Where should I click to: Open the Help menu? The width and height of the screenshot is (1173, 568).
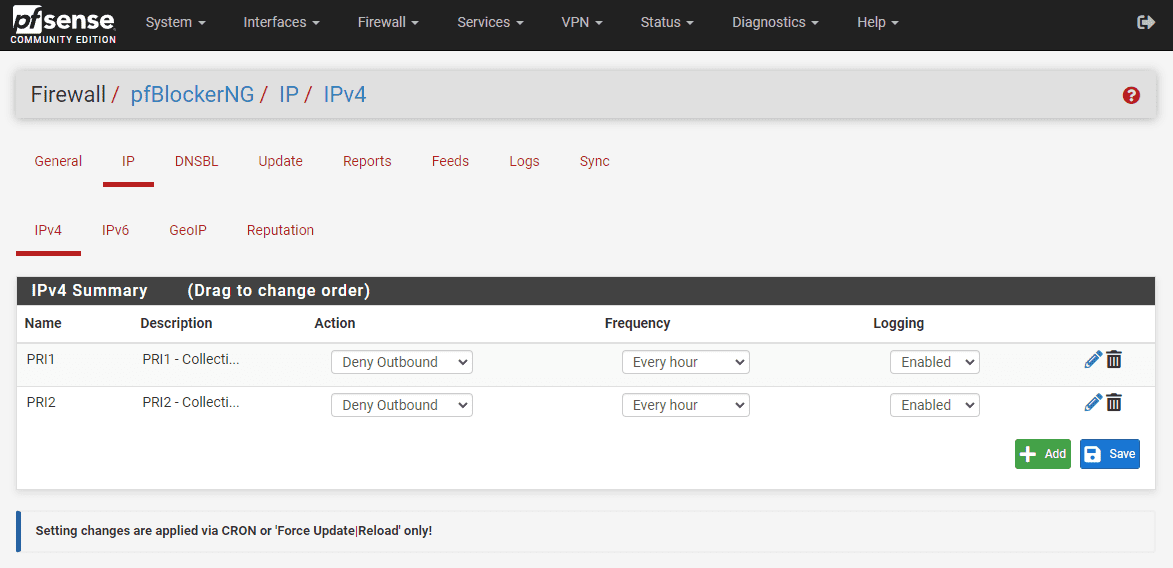point(878,22)
